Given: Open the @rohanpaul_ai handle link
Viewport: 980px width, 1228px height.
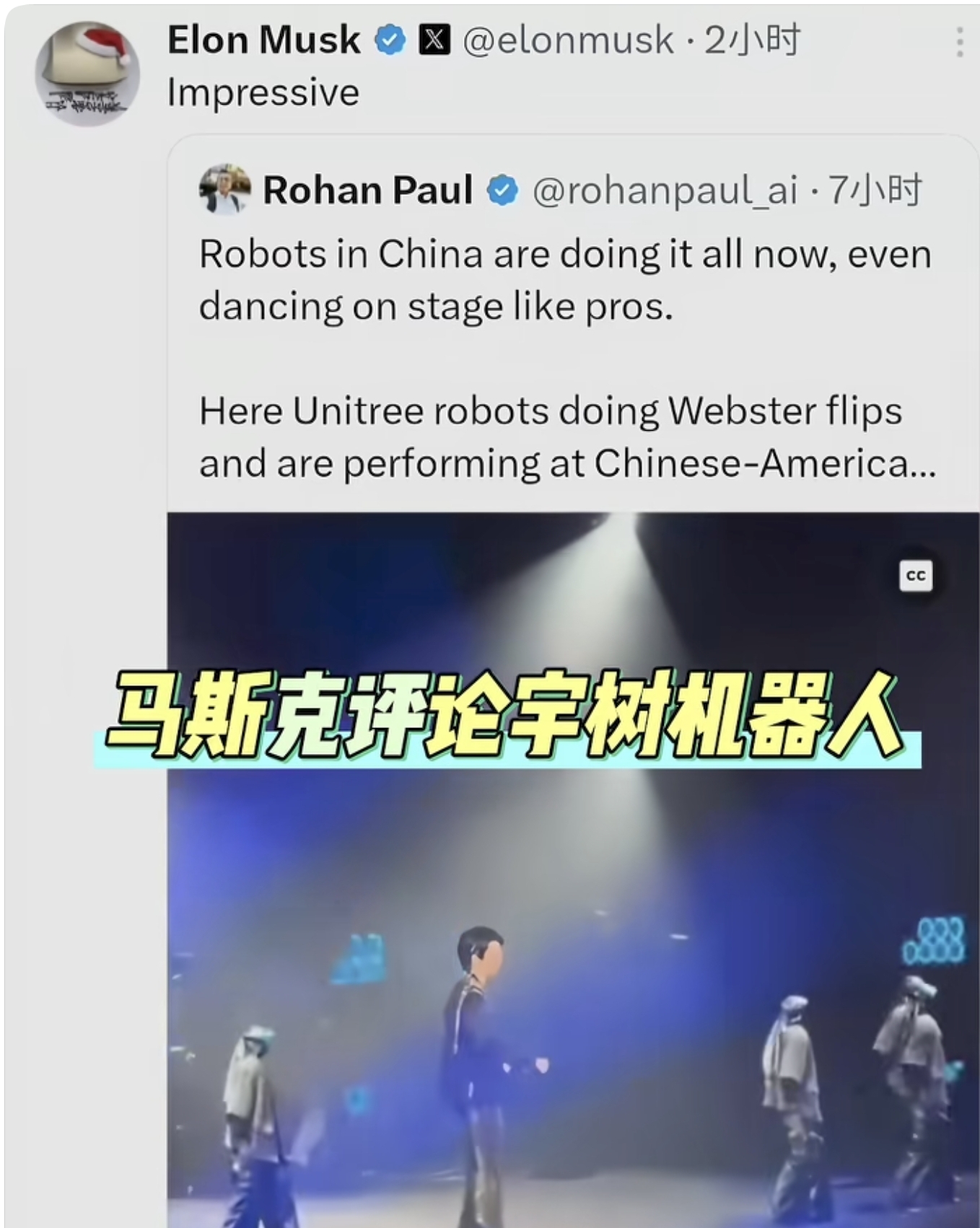Looking at the screenshot, I should pyautogui.click(x=665, y=190).
